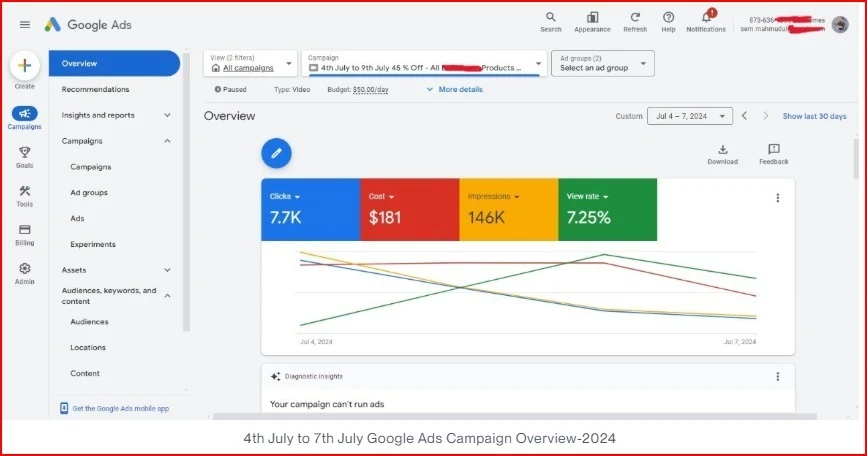Change the View rate metric dropdown
This screenshot has height=456, width=867.
coord(587,196)
